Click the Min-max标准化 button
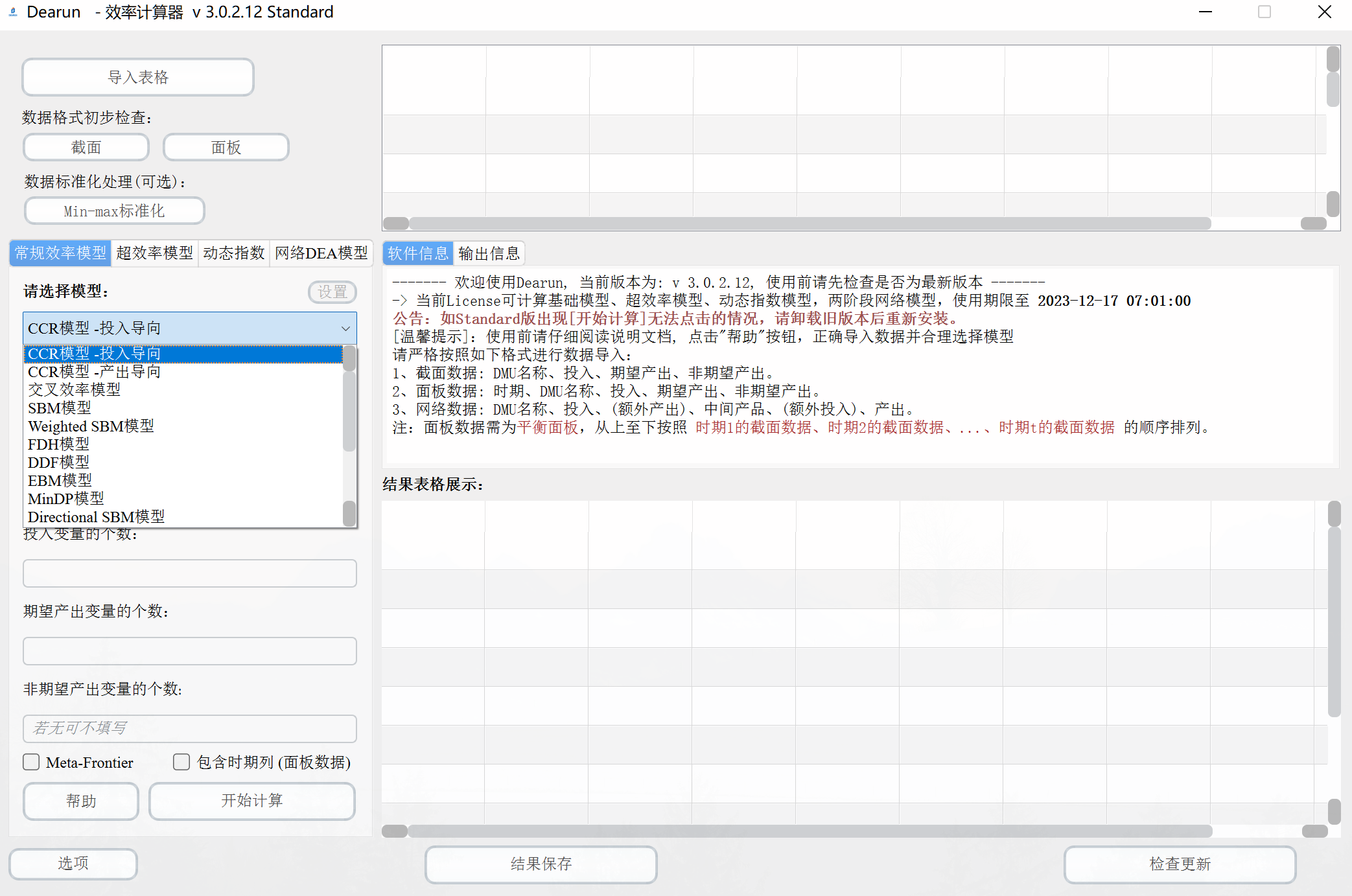 tap(114, 211)
